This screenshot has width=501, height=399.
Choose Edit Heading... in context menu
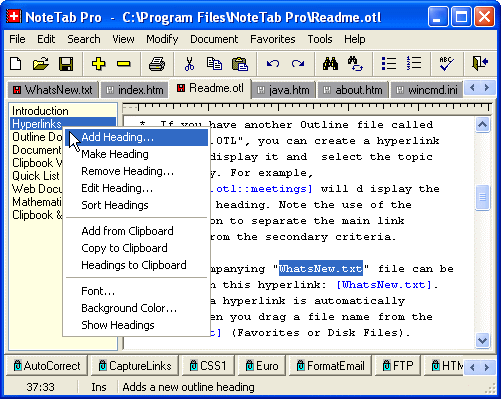click(x=136, y=188)
